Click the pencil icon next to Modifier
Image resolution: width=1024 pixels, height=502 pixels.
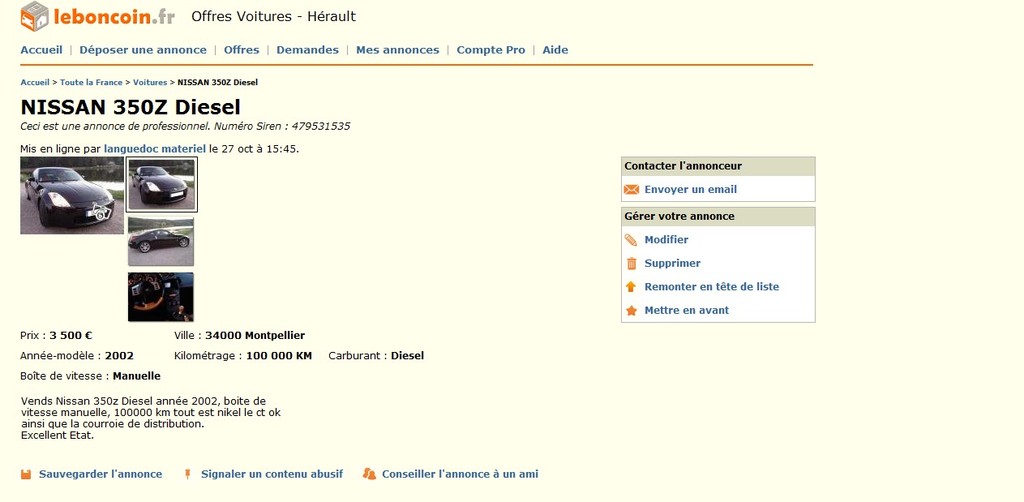click(631, 240)
